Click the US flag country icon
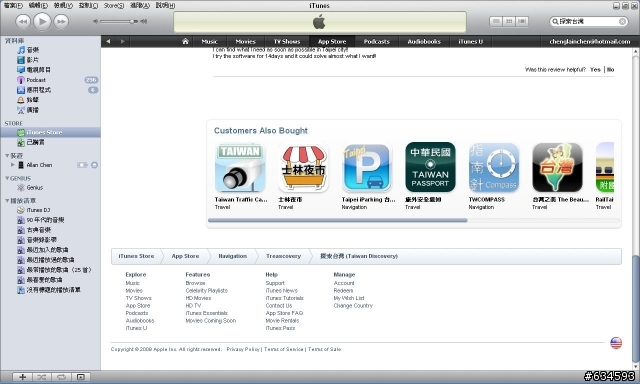The height and width of the screenshot is (384, 640). (x=616, y=343)
